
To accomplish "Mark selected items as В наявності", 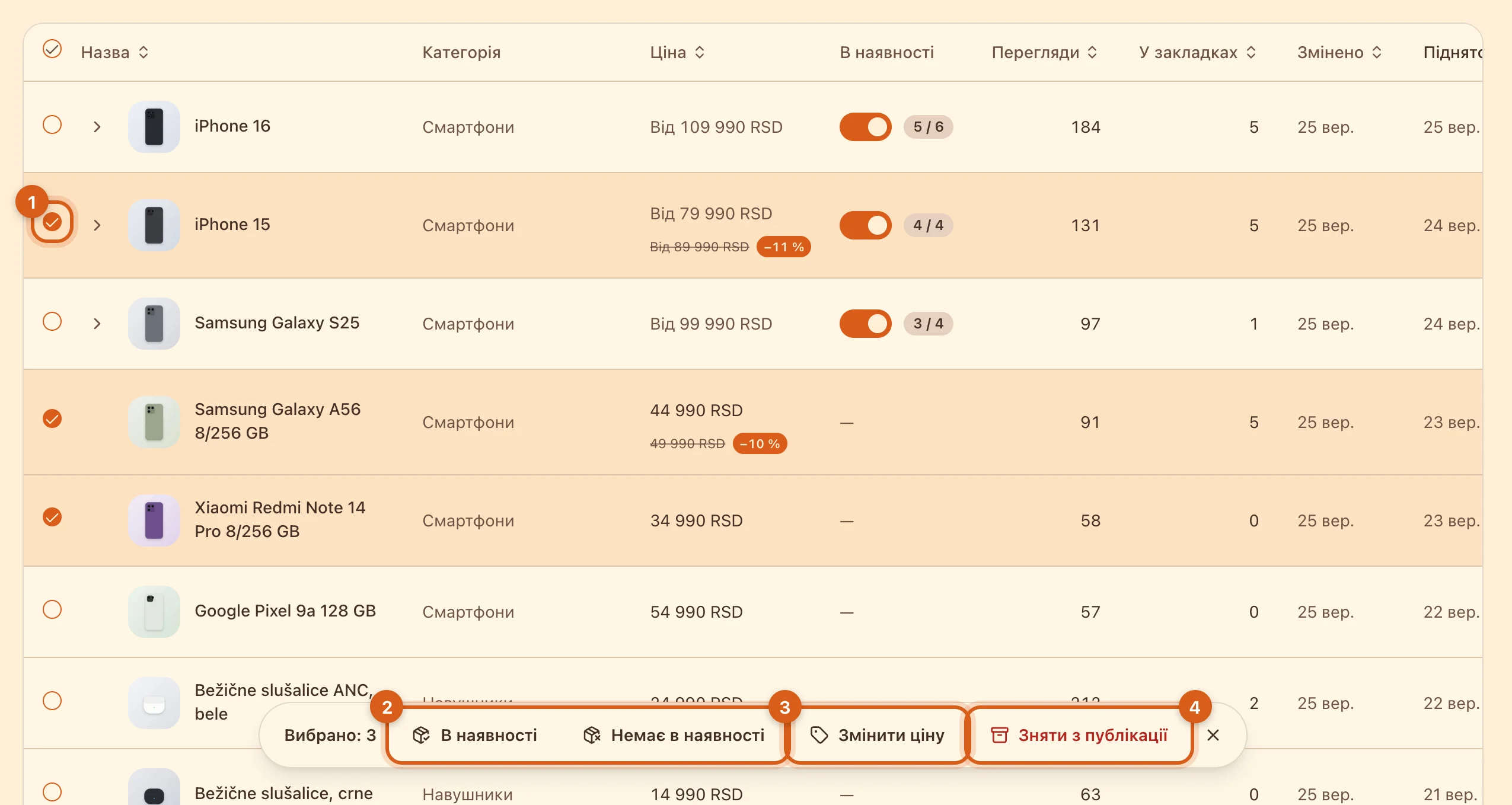I will coord(475,736).
